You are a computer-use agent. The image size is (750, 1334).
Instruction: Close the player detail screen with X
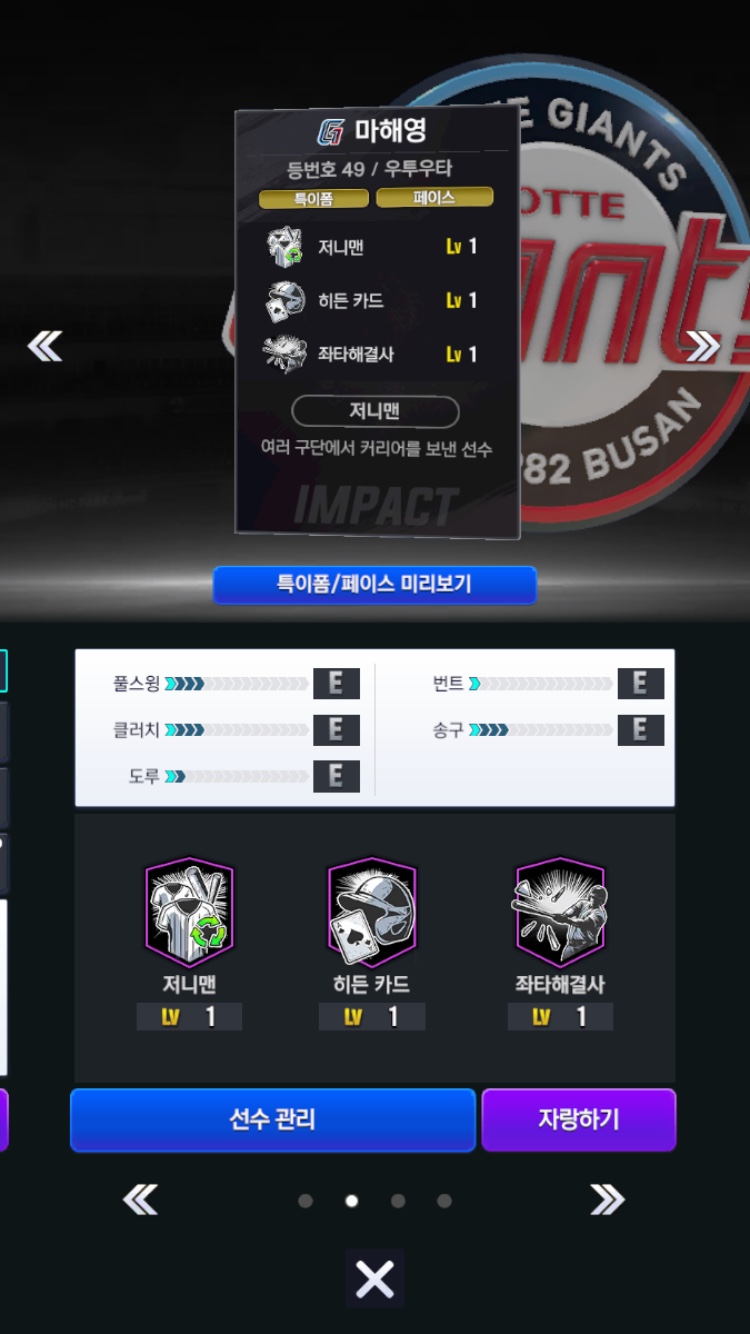[x=375, y=1278]
